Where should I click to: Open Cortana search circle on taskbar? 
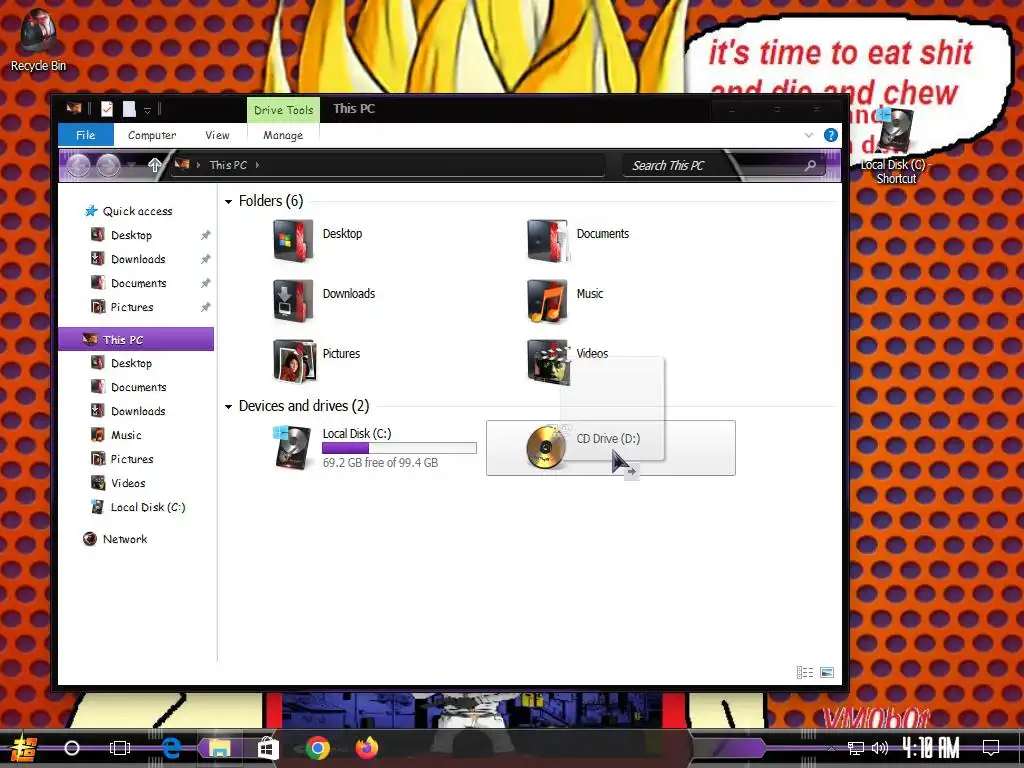pos(72,748)
